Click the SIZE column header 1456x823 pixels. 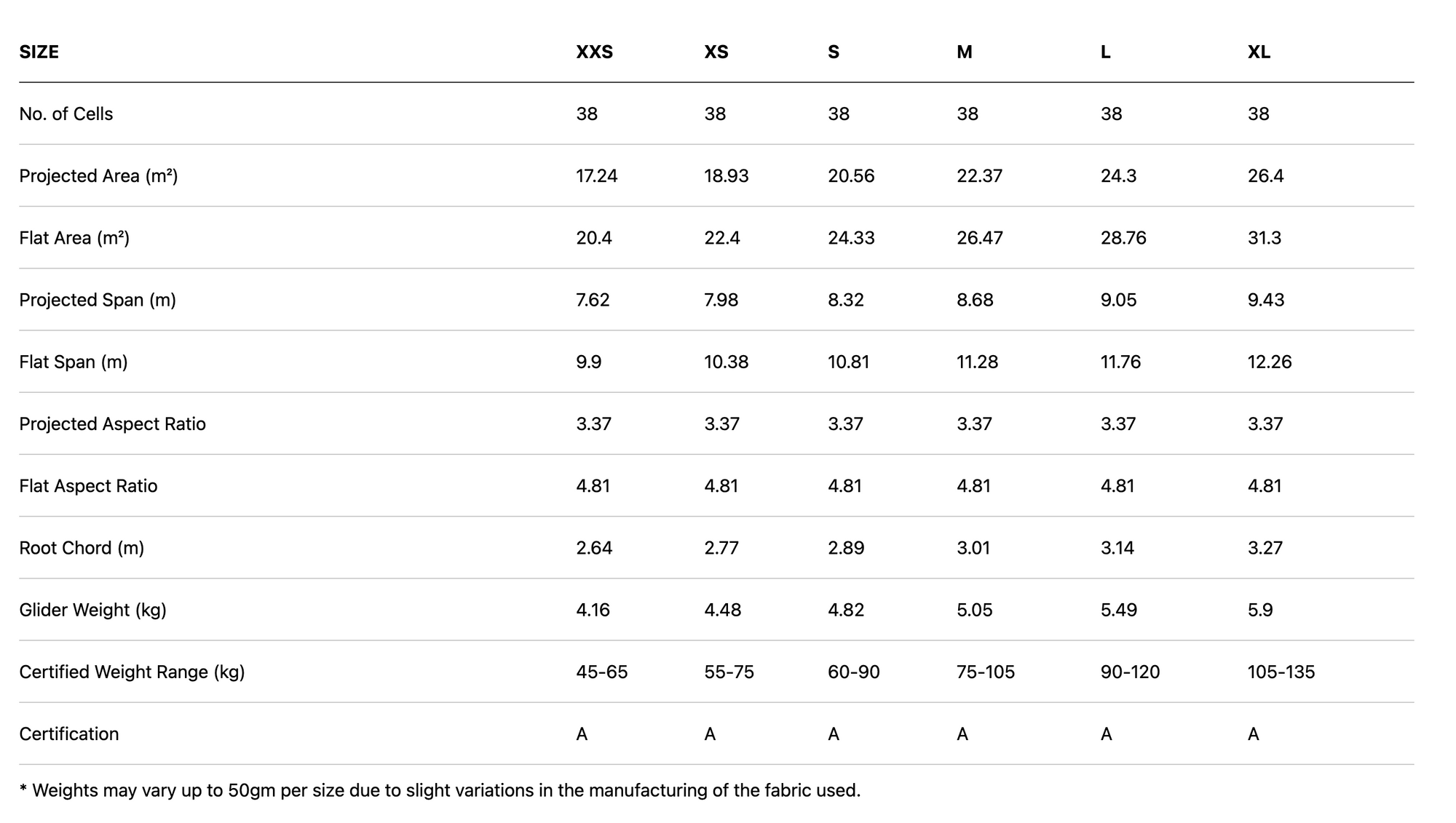39,52
